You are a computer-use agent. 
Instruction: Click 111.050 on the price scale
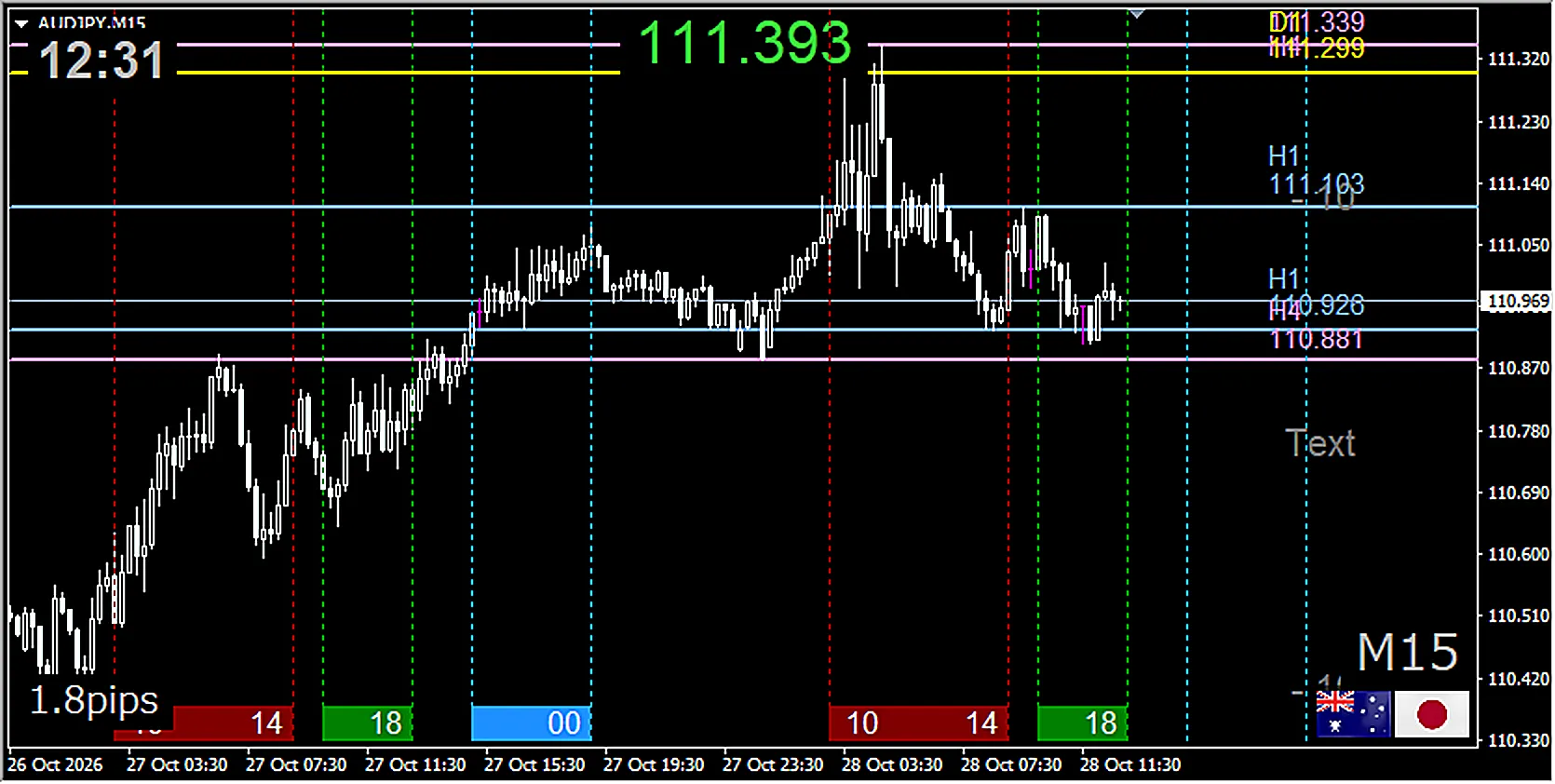[x=1518, y=245]
